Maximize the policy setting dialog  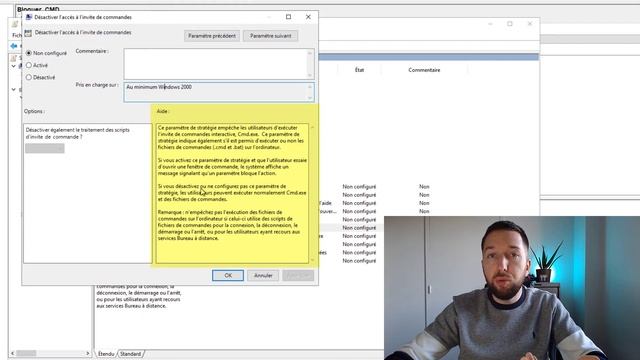289,17
